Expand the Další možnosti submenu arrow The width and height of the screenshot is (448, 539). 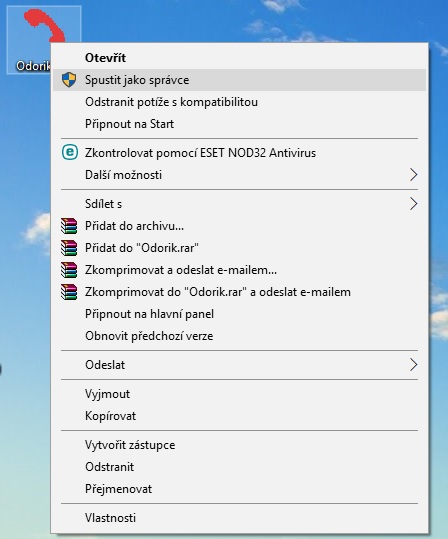point(414,175)
